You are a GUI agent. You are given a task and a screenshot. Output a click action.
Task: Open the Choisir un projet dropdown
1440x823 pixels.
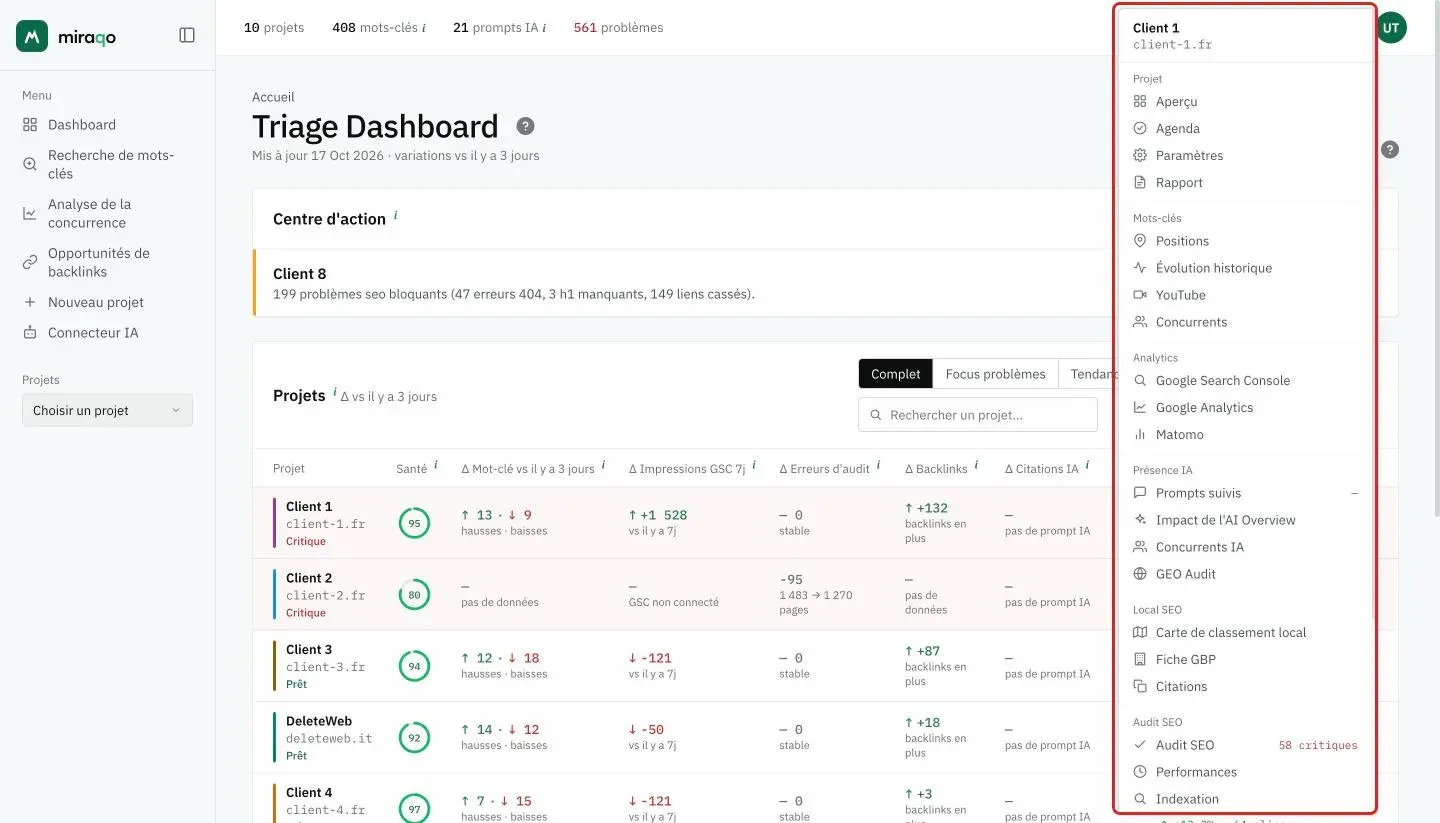[x=107, y=410]
